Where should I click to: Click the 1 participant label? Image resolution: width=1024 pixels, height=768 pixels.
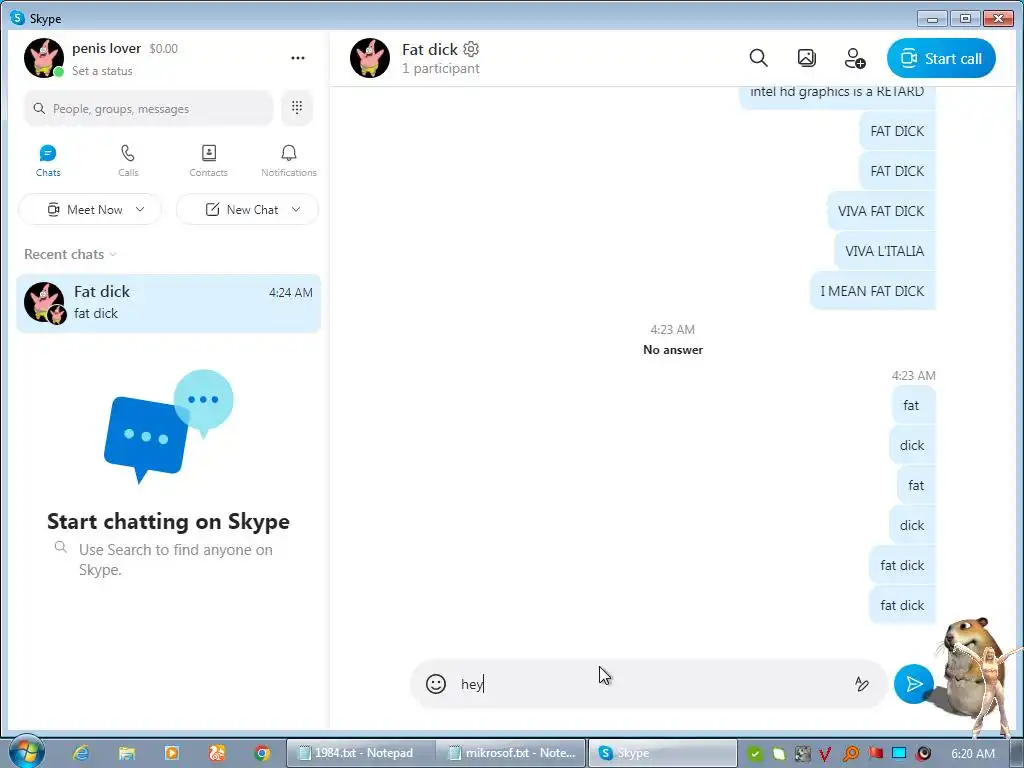pos(441,69)
